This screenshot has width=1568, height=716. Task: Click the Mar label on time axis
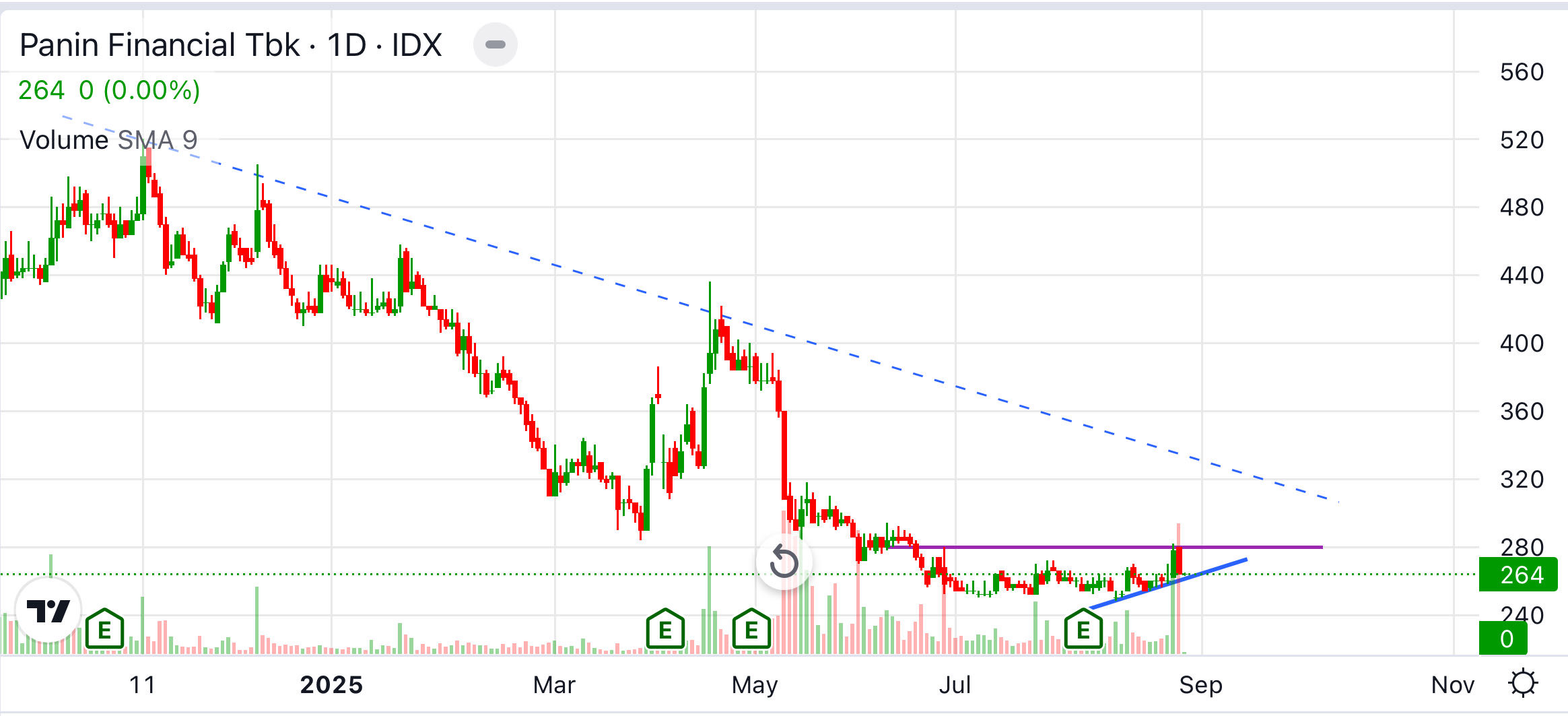pos(554,685)
